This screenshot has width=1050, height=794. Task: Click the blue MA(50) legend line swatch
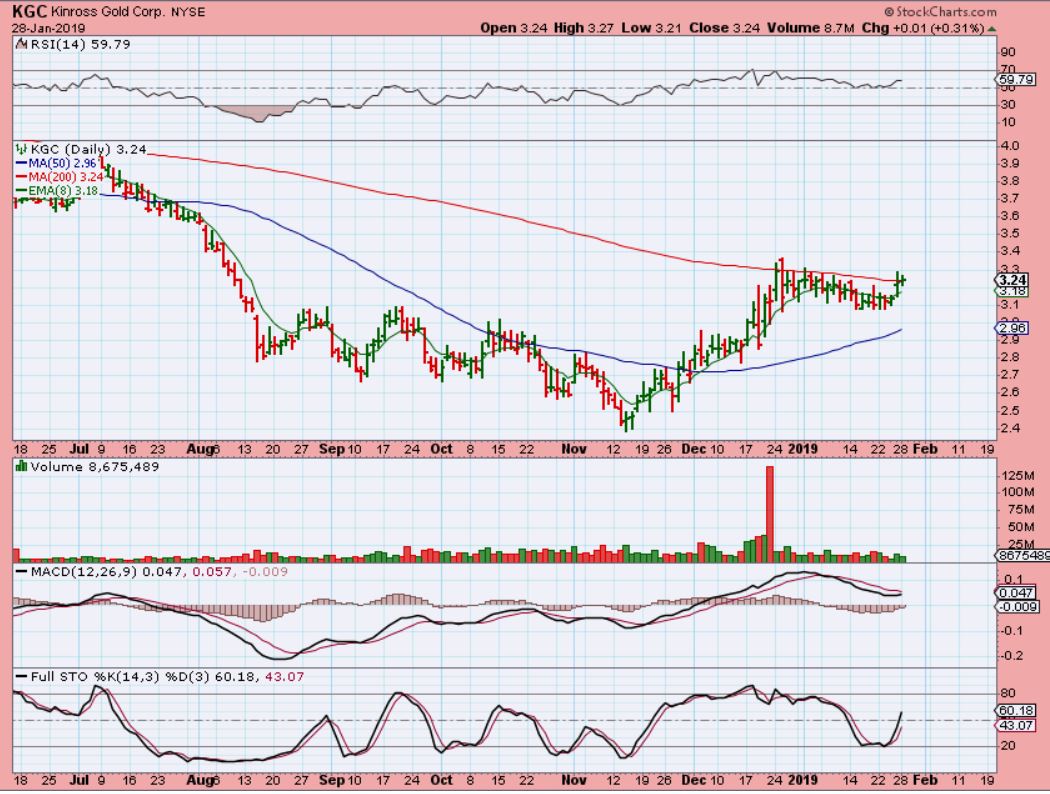pos(21,163)
